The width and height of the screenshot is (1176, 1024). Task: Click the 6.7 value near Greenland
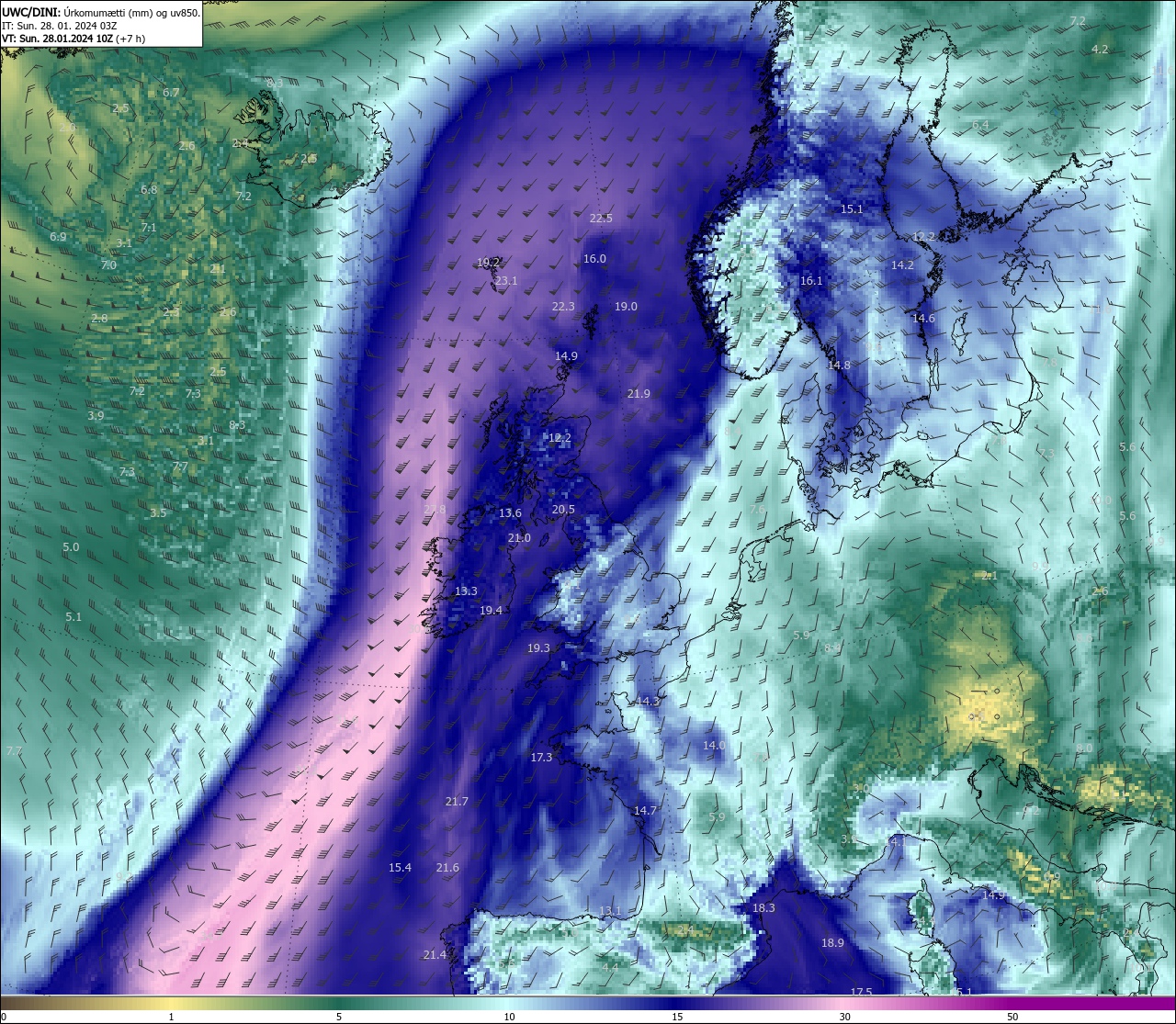[x=171, y=93]
